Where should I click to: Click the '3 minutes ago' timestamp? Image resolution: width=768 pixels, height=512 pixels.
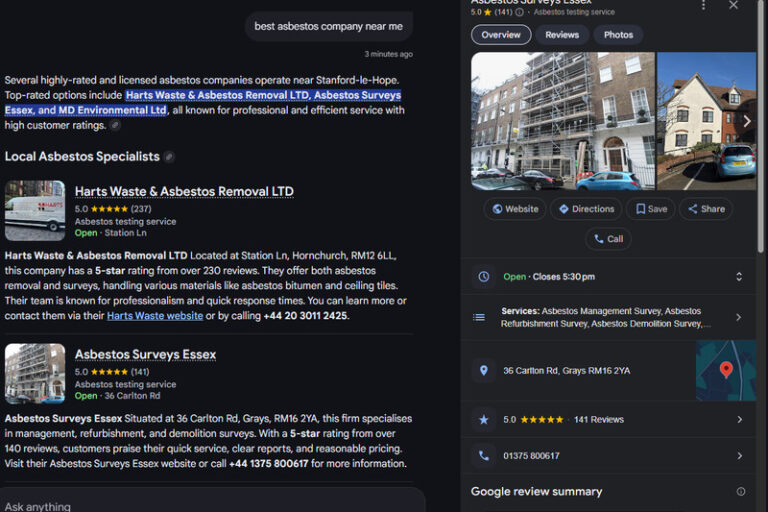coord(388,54)
